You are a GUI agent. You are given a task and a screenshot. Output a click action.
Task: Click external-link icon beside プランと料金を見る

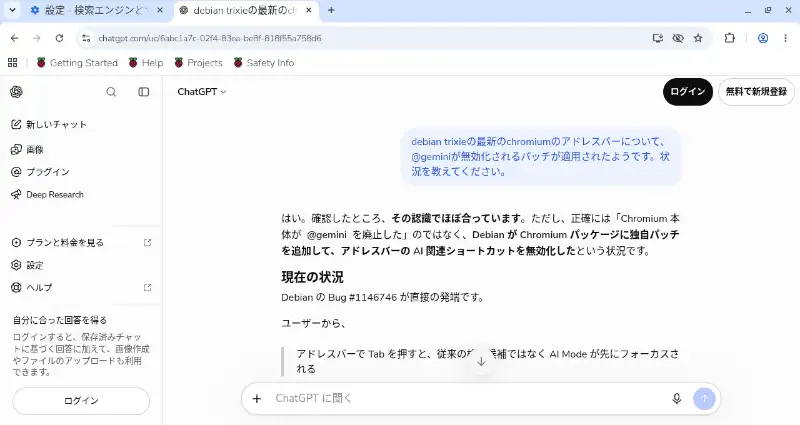click(x=147, y=242)
